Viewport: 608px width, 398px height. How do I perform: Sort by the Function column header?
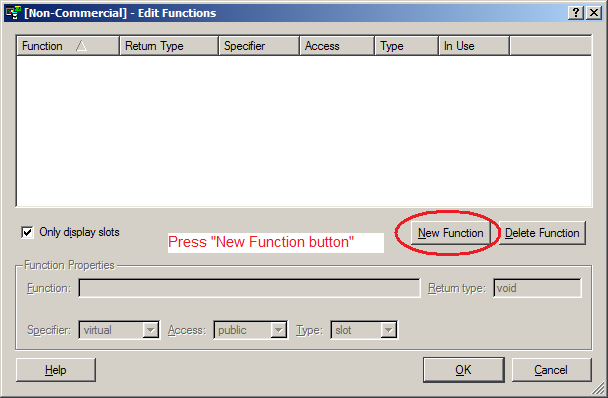68,46
